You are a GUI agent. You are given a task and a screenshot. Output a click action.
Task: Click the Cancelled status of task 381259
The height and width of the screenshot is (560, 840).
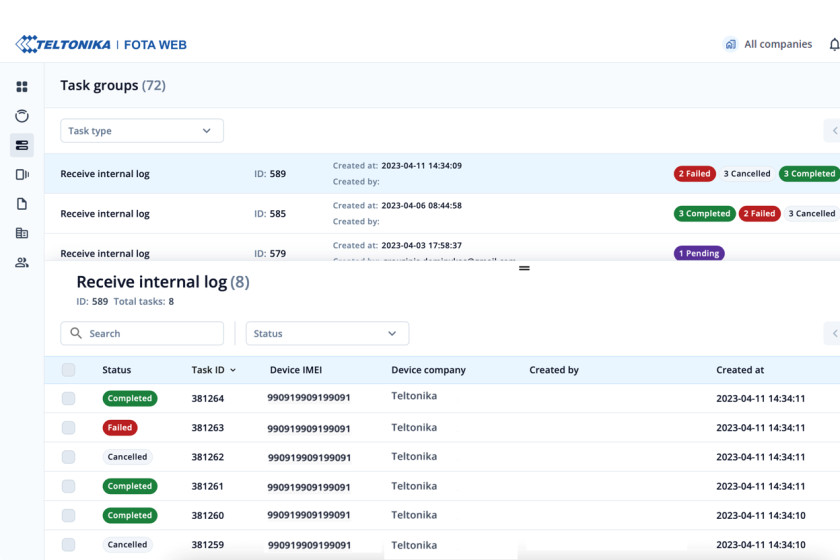[x=128, y=544]
